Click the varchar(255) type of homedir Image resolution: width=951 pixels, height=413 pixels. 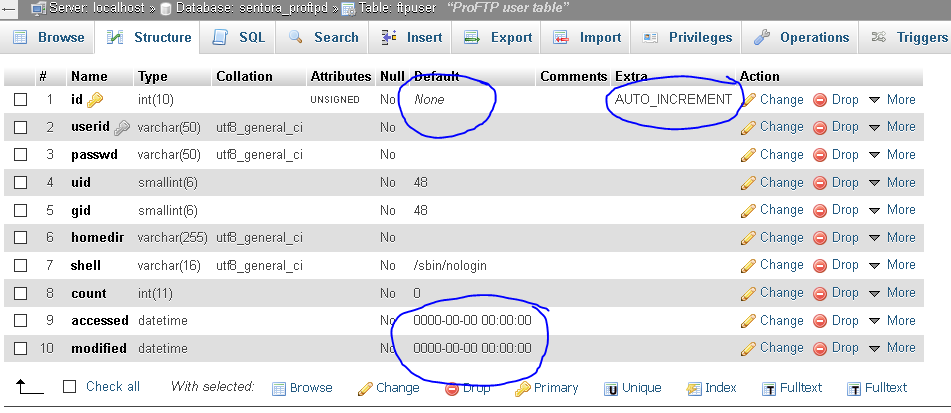173,238
